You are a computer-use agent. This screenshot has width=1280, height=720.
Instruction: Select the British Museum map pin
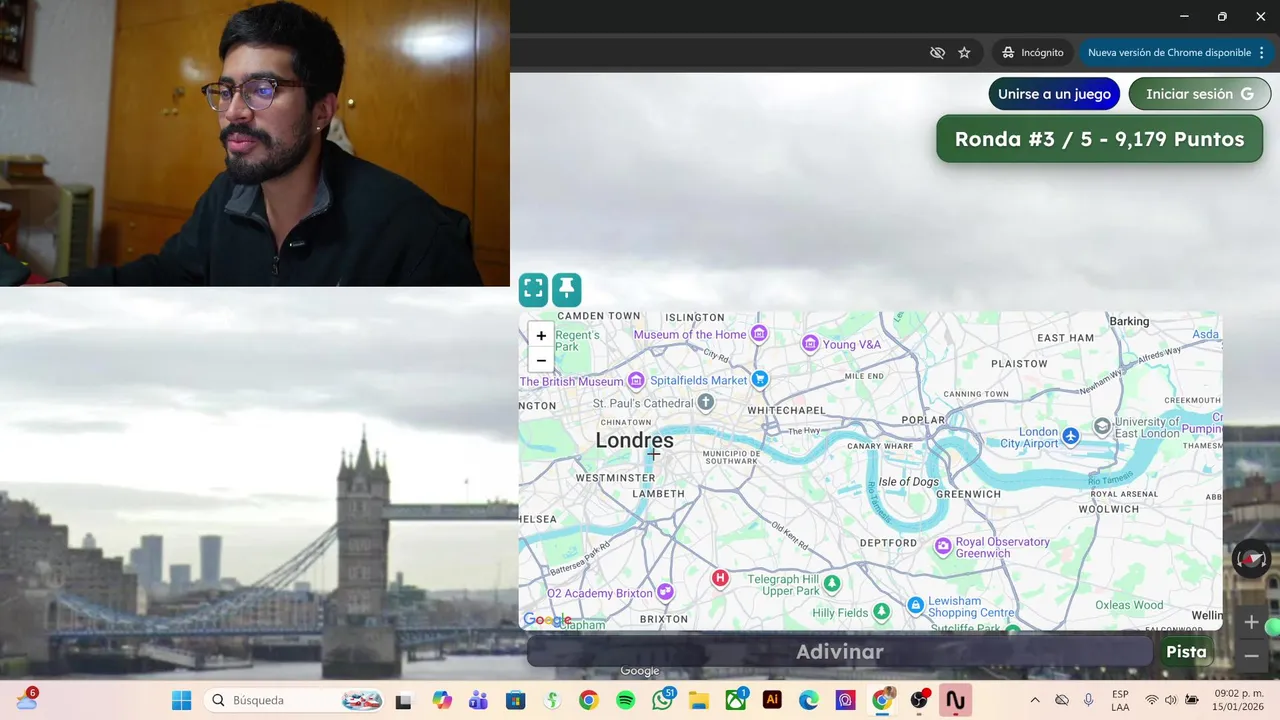point(636,381)
